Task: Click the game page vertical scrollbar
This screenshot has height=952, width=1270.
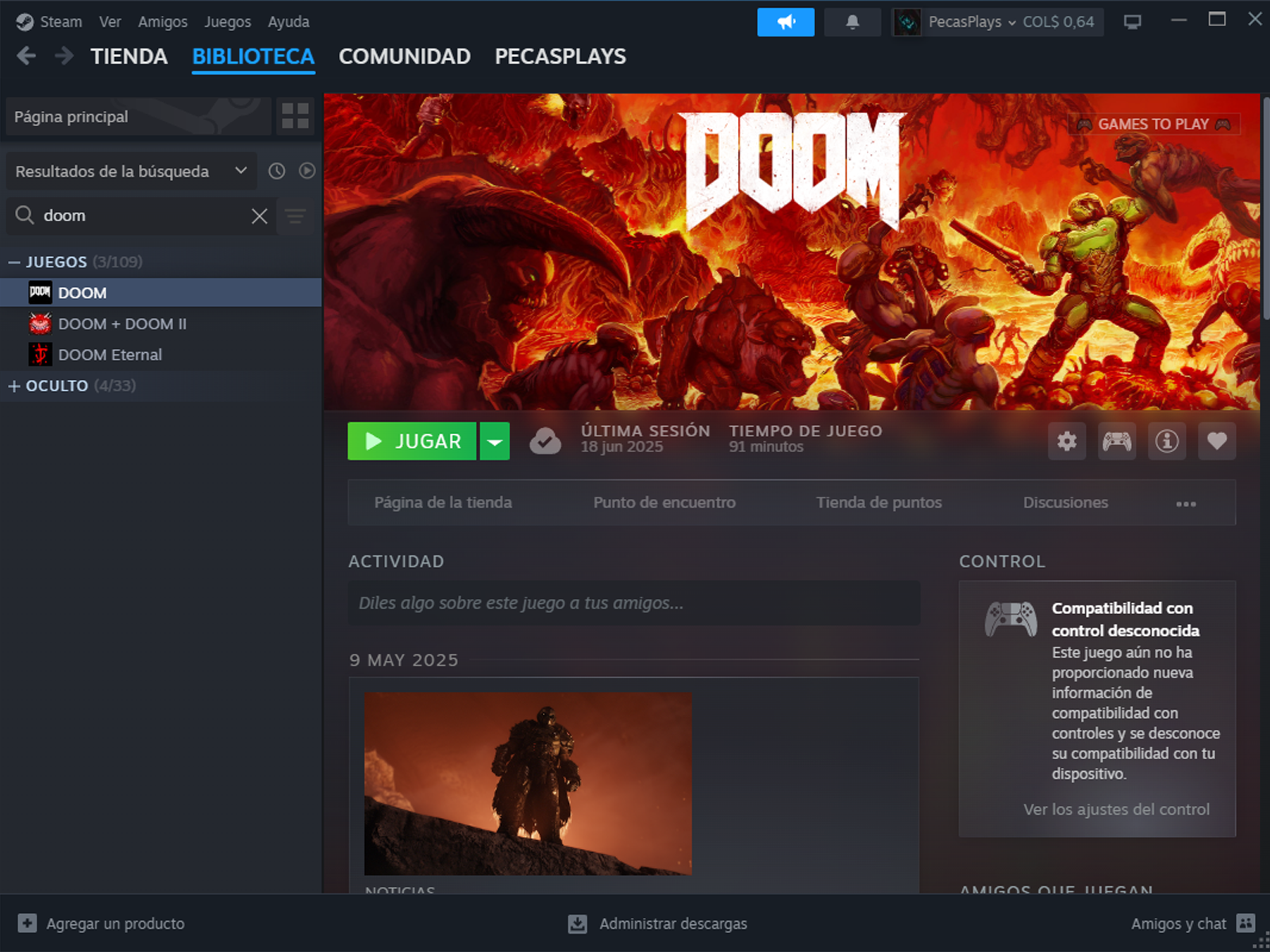Action: click(1265, 209)
